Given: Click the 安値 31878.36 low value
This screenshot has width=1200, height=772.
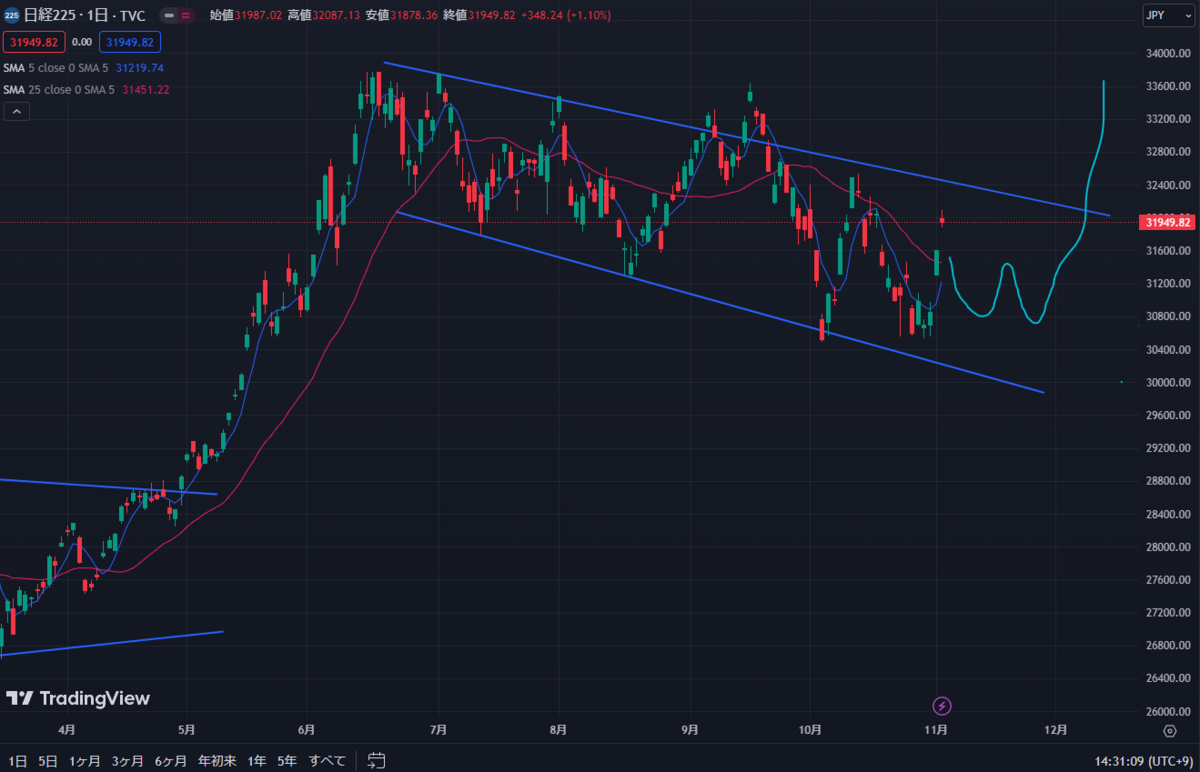Looking at the screenshot, I should [400, 16].
